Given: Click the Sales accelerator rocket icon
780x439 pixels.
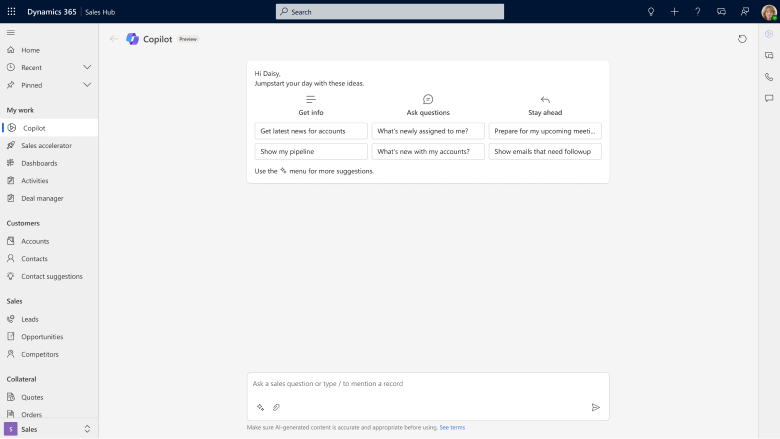Looking at the screenshot, I should click(x=11, y=145).
